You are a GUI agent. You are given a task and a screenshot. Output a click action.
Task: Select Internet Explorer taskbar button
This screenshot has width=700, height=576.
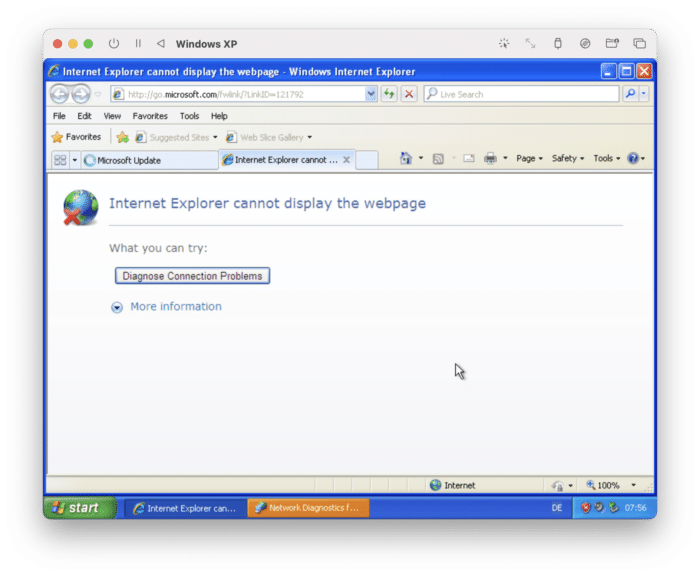tap(185, 508)
